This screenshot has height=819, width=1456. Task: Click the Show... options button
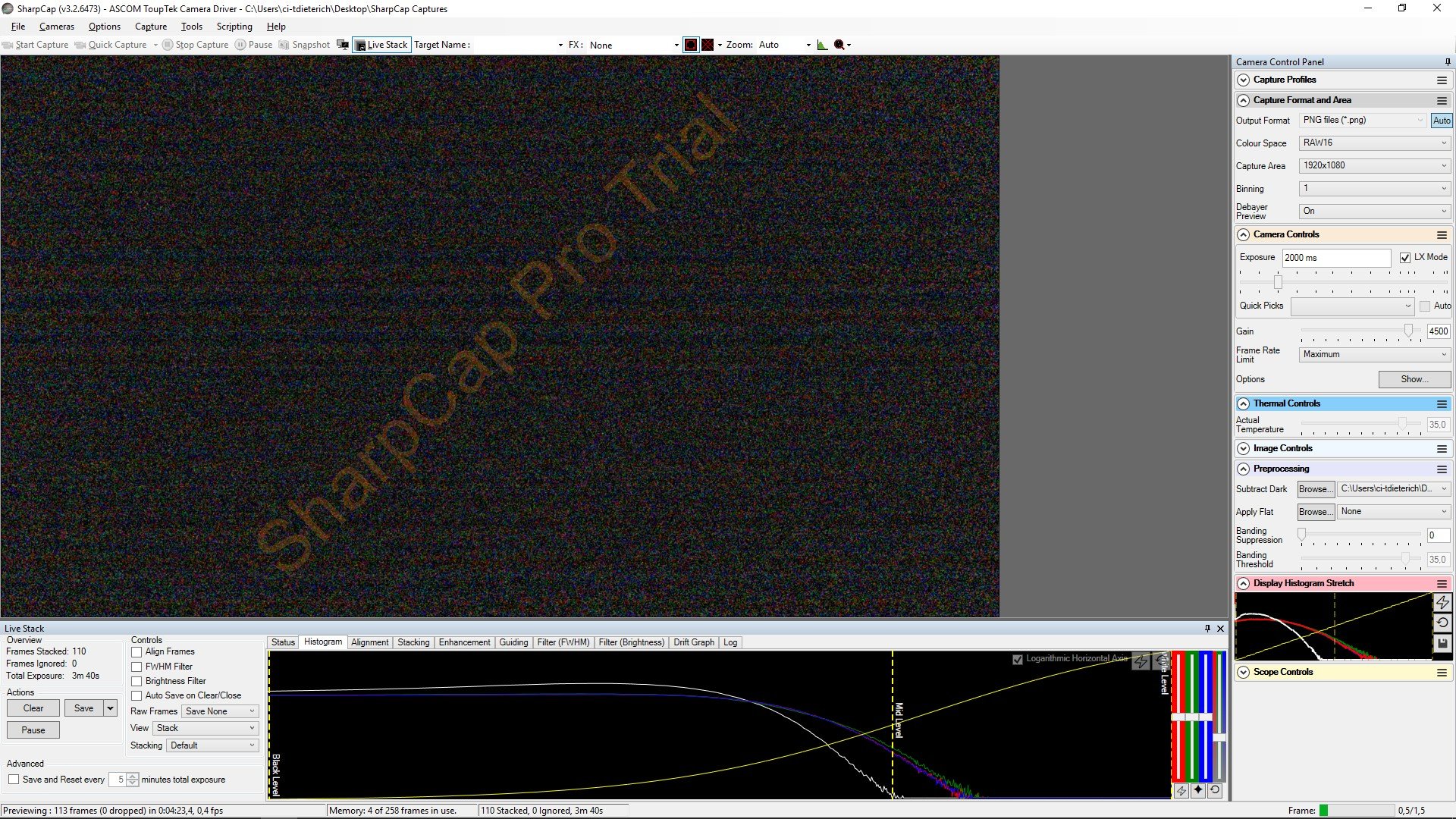(x=1414, y=379)
